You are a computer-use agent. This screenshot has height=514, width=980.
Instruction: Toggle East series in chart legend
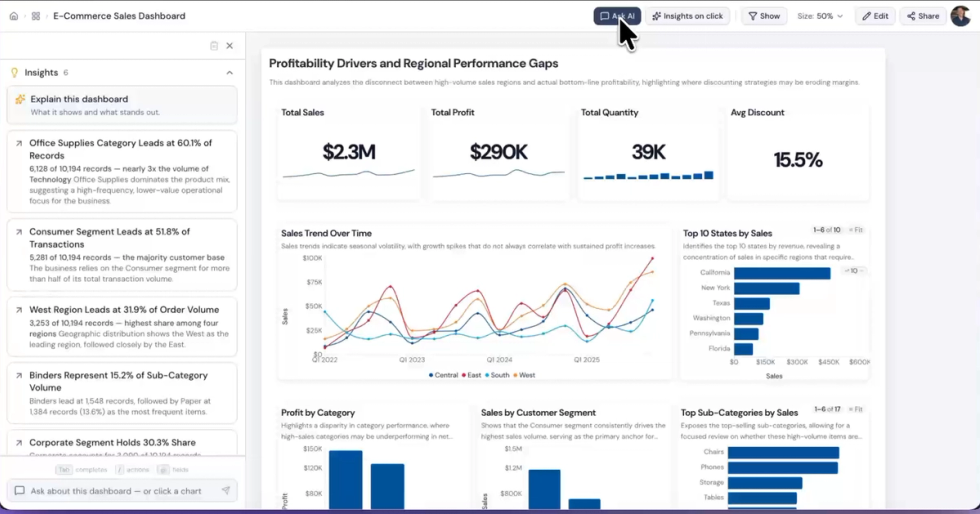(x=471, y=375)
